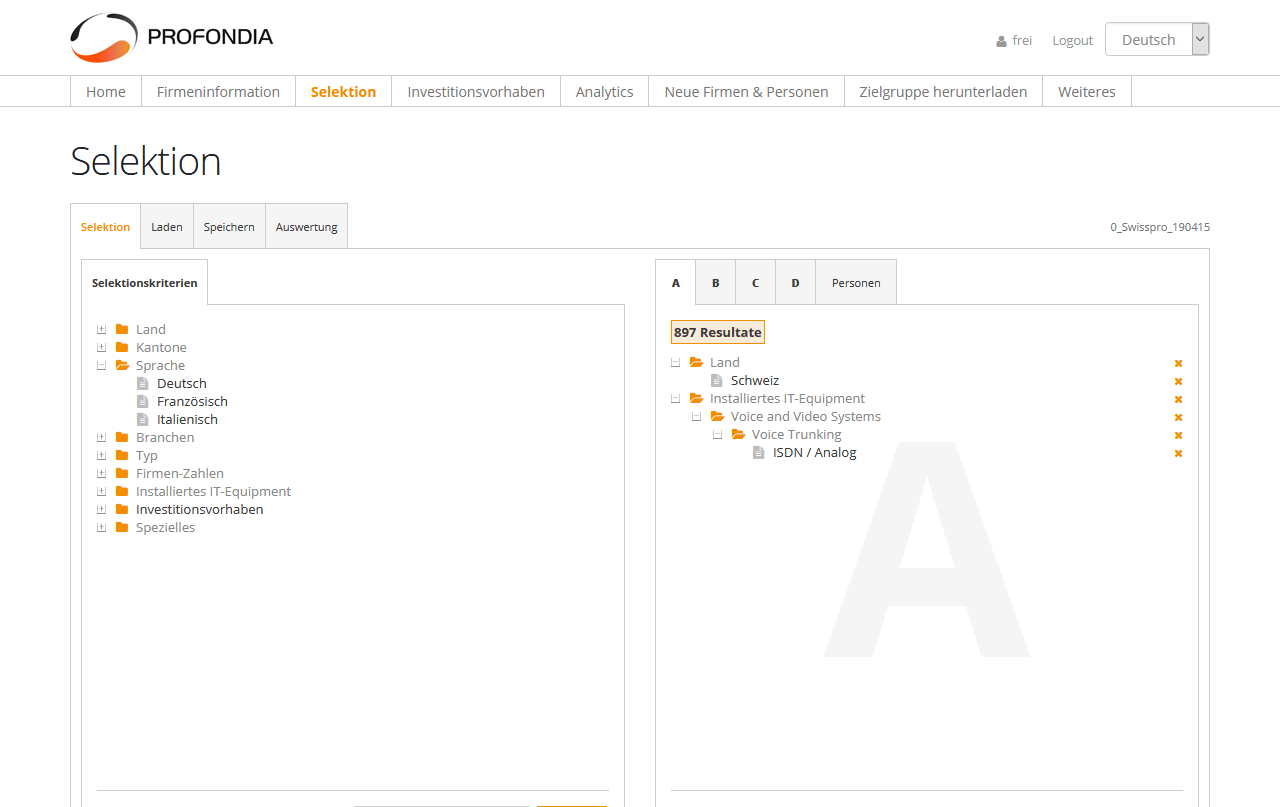Select Italienisch in the Sprache tree
The height and width of the screenshot is (807, 1280).
click(x=187, y=419)
